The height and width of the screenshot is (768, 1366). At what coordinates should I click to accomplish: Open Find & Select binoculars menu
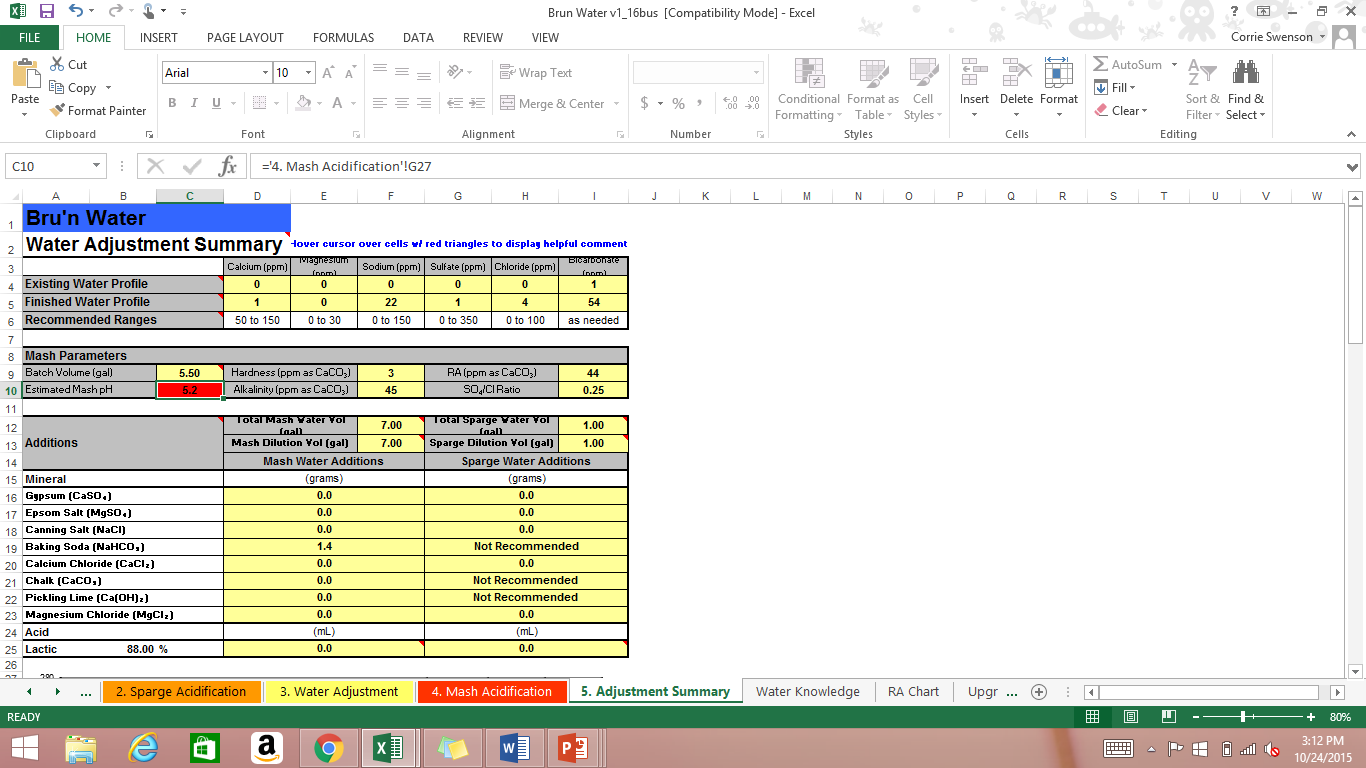[1246, 90]
